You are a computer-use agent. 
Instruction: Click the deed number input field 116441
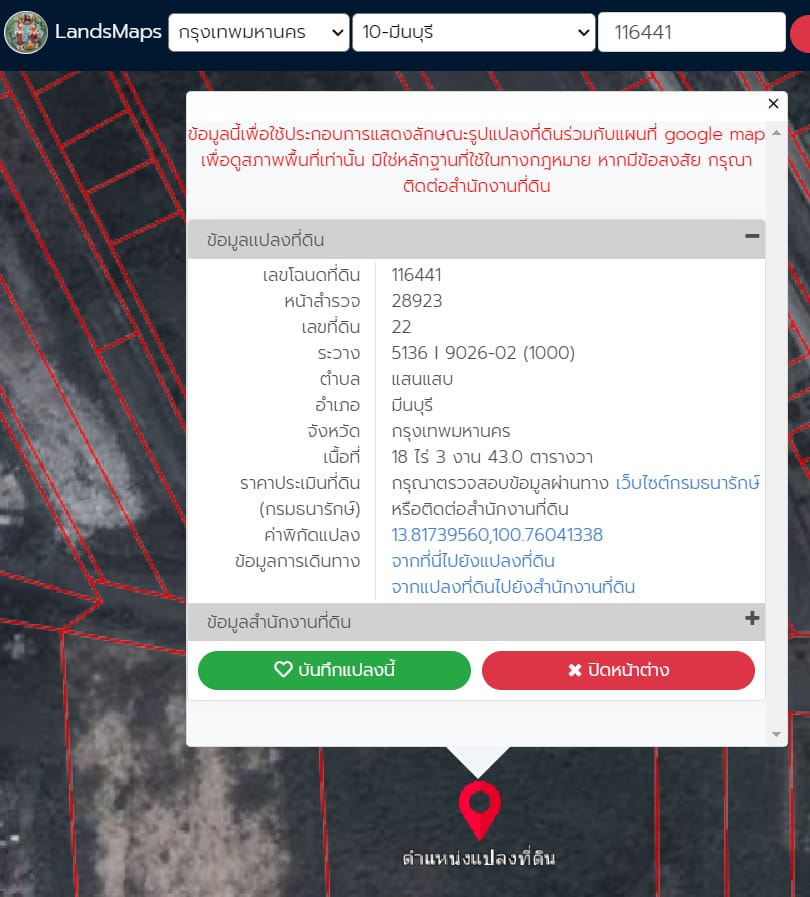691,33
